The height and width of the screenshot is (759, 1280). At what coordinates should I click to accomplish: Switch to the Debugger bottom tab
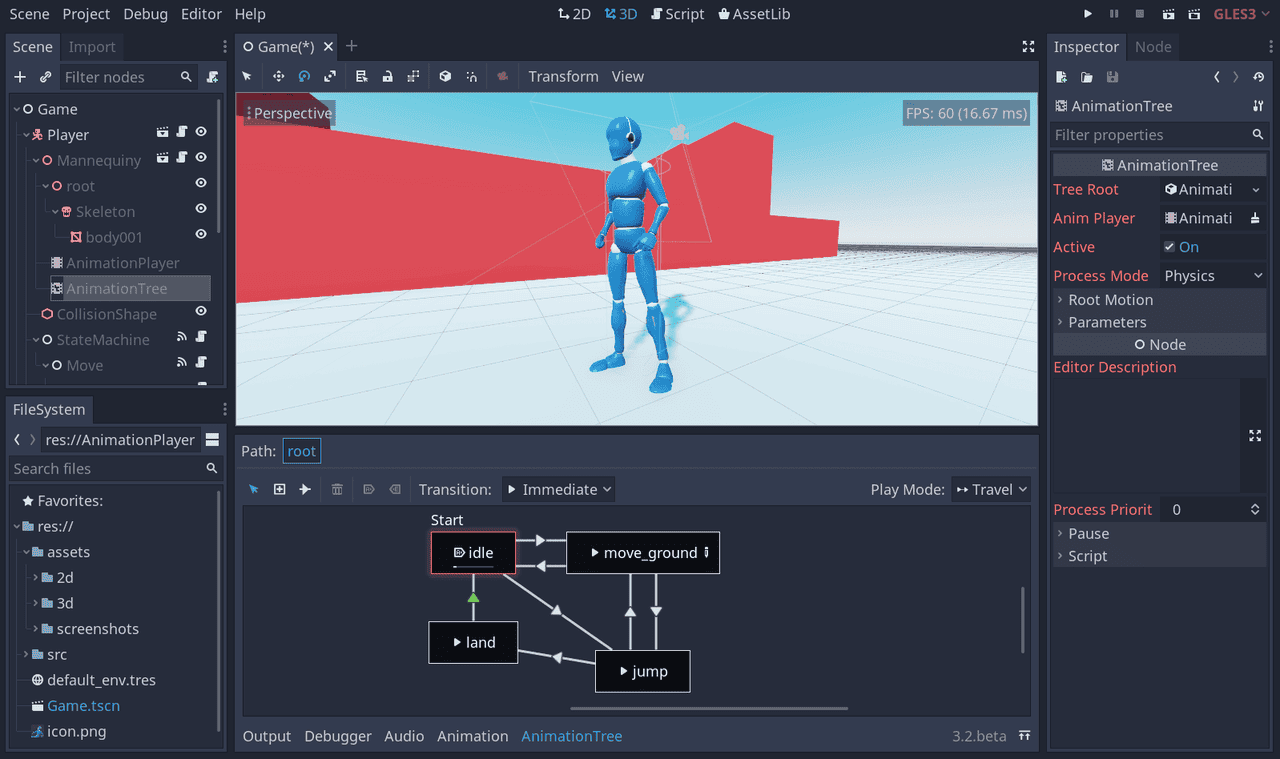338,736
